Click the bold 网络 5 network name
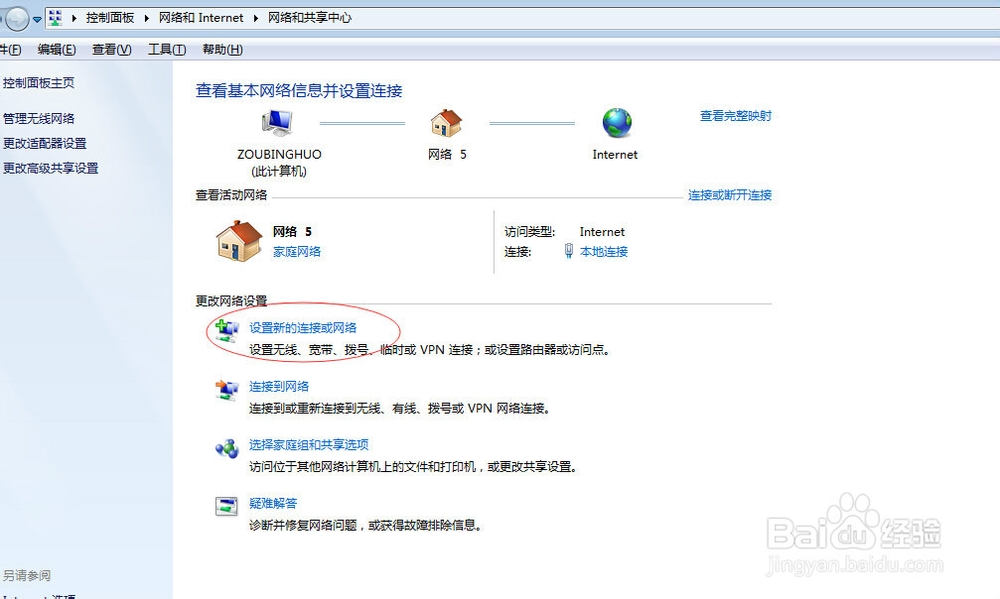The height and width of the screenshot is (599, 1000). pos(292,232)
